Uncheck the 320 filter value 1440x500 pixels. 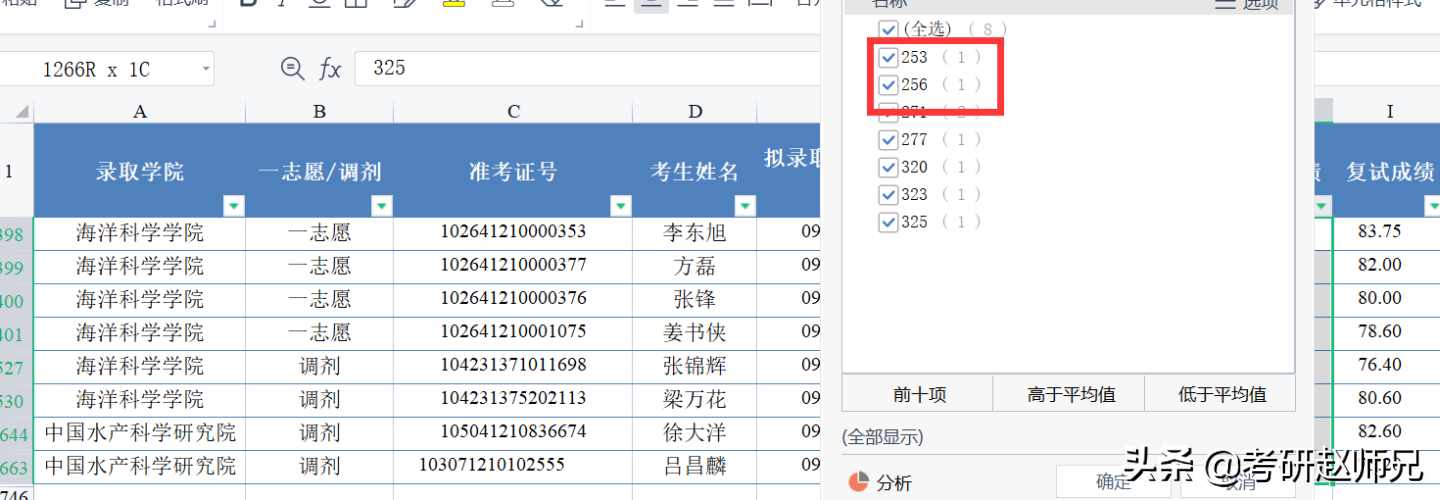(x=888, y=167)
